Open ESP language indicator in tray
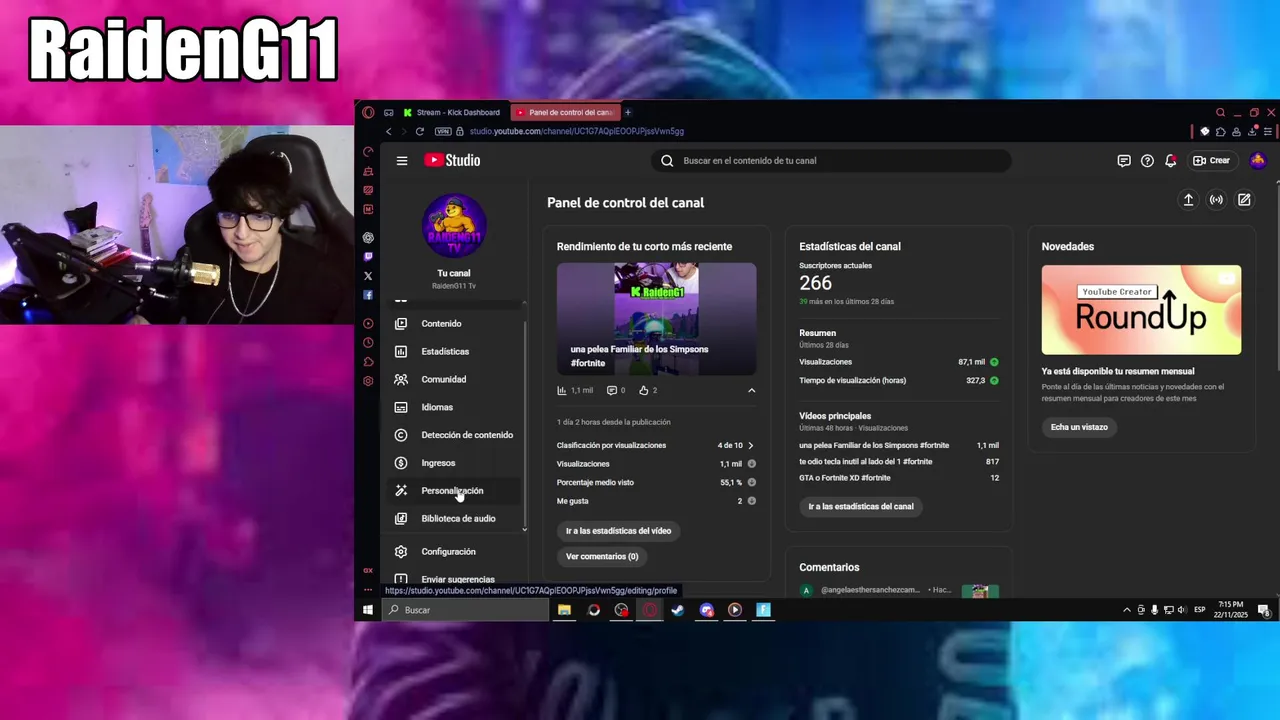The height and width of the screenshot is (720, 1280). (1199, 610)
